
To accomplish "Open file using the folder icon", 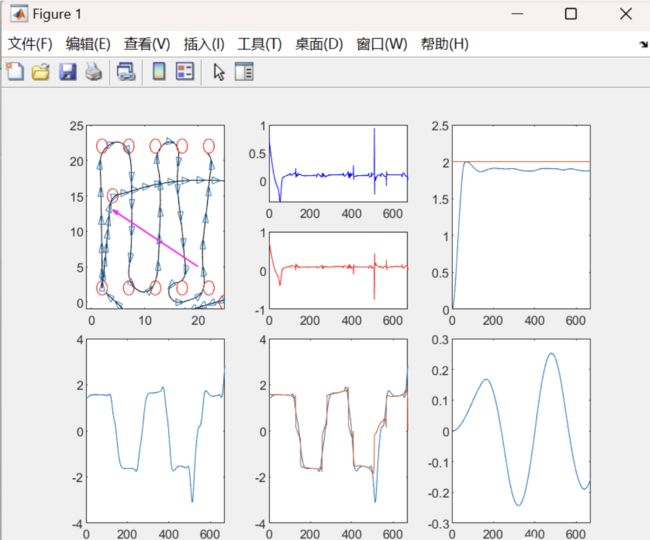I will [41, 72].
